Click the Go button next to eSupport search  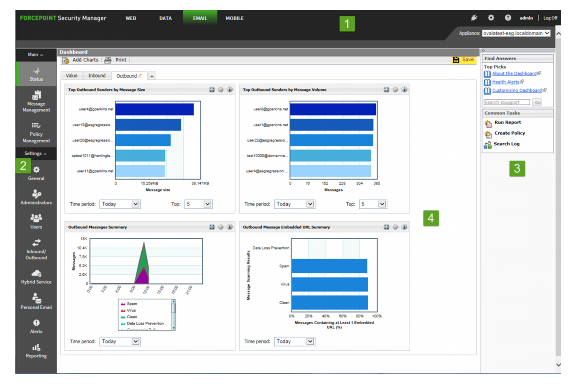coord(537,102)
